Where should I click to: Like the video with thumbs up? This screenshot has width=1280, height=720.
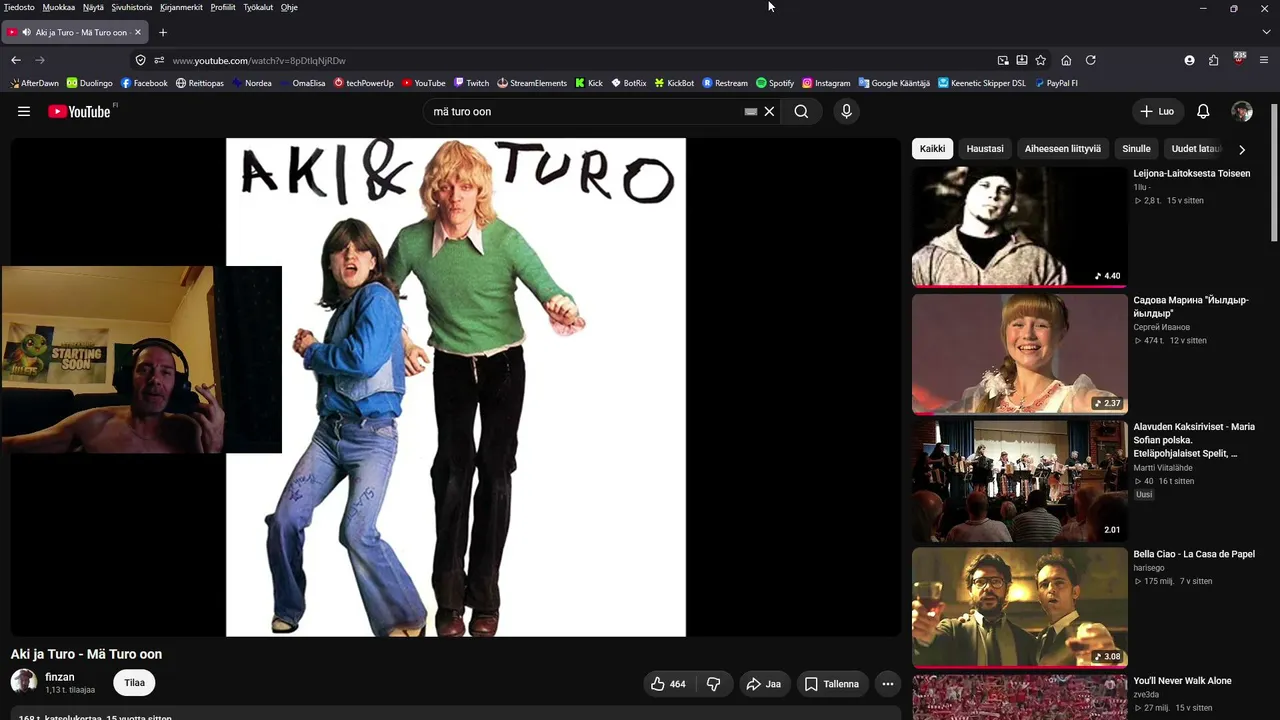click(668, 684)
